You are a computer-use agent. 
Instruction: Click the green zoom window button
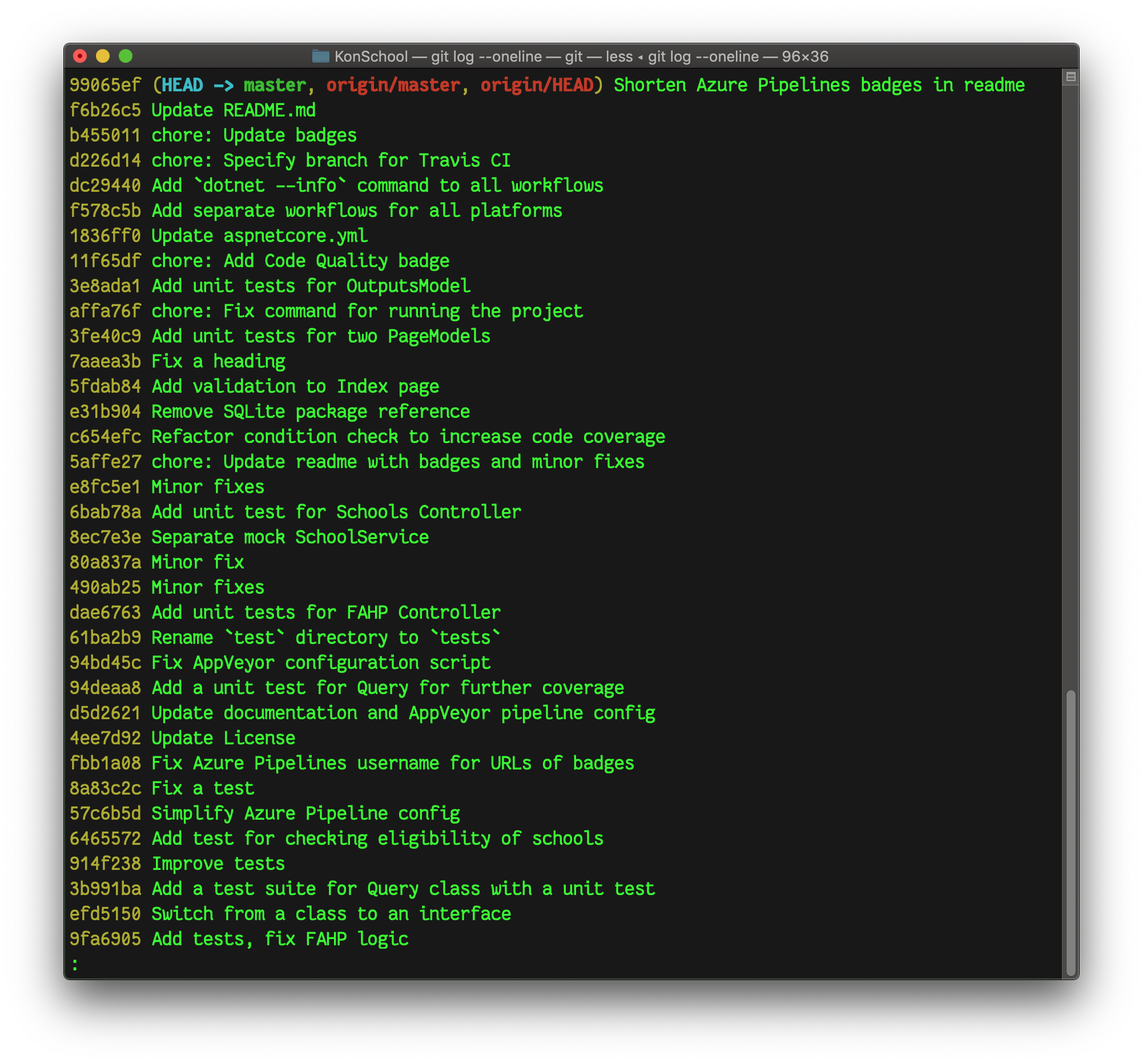126,57
